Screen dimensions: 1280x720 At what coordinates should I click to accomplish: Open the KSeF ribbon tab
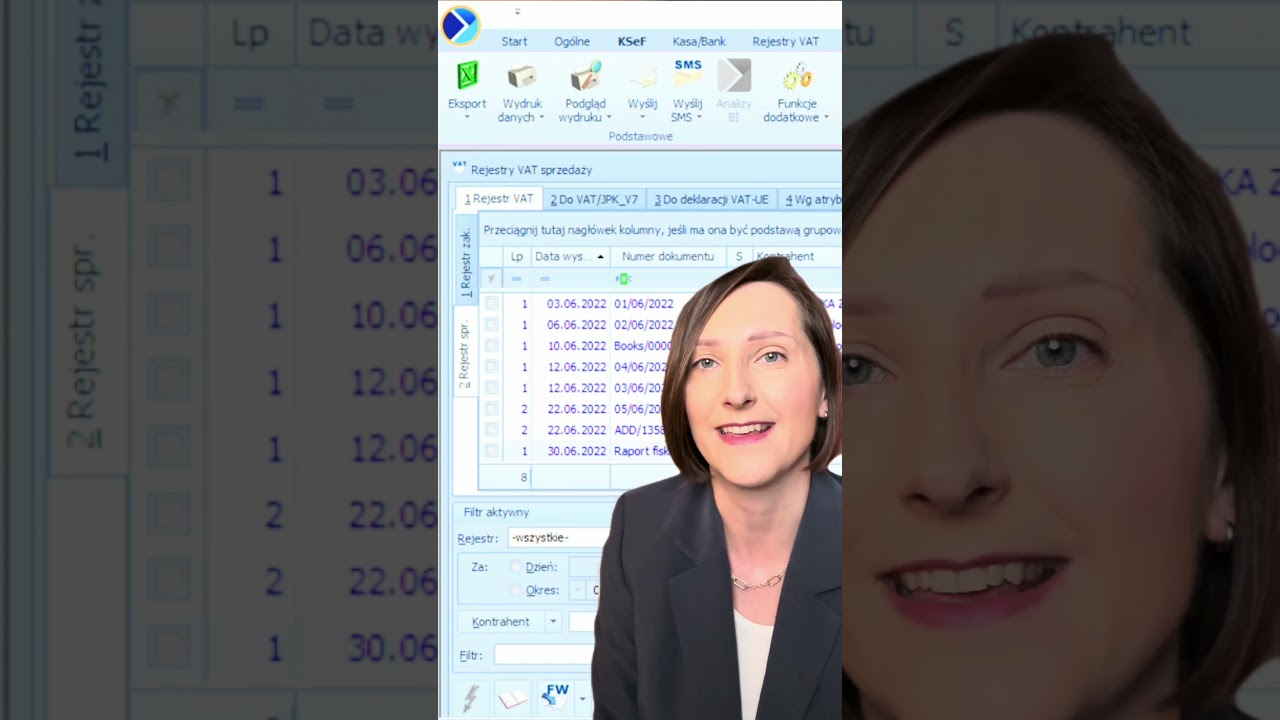[632, 42]
